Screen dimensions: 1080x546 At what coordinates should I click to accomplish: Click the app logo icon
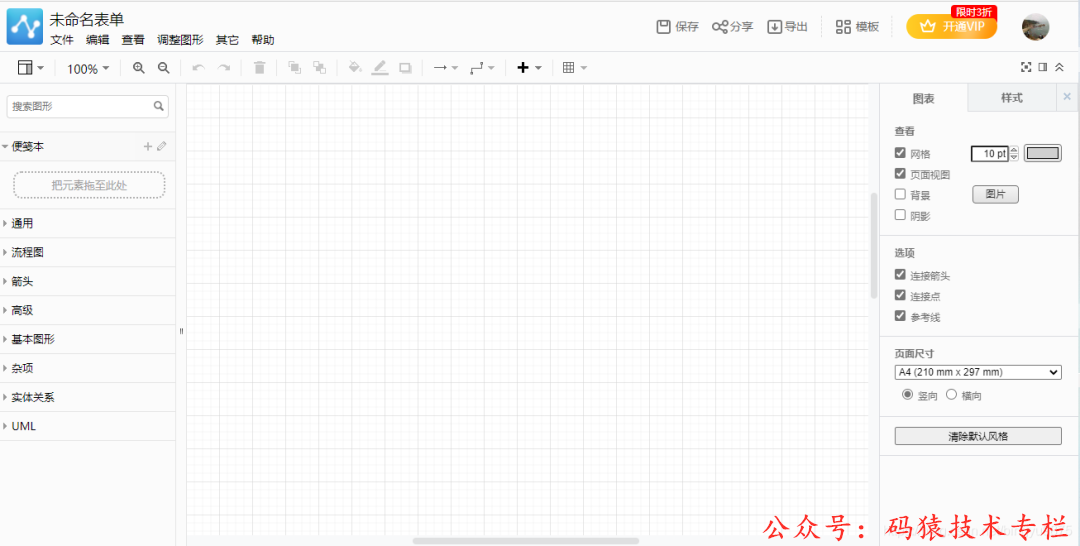[25, 27]
